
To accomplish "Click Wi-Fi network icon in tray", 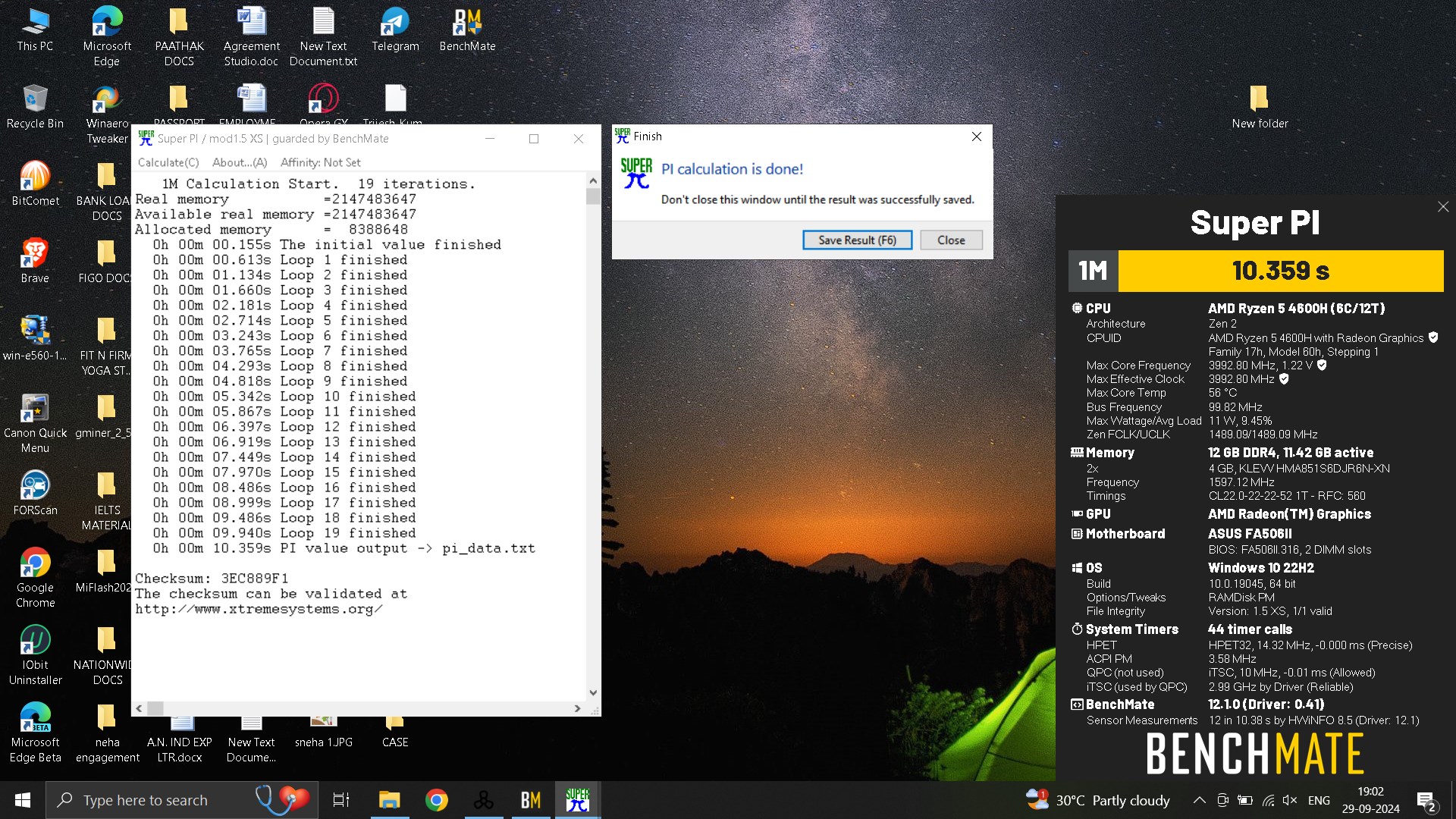I will pyautogui.click(x=1268, y=800).
